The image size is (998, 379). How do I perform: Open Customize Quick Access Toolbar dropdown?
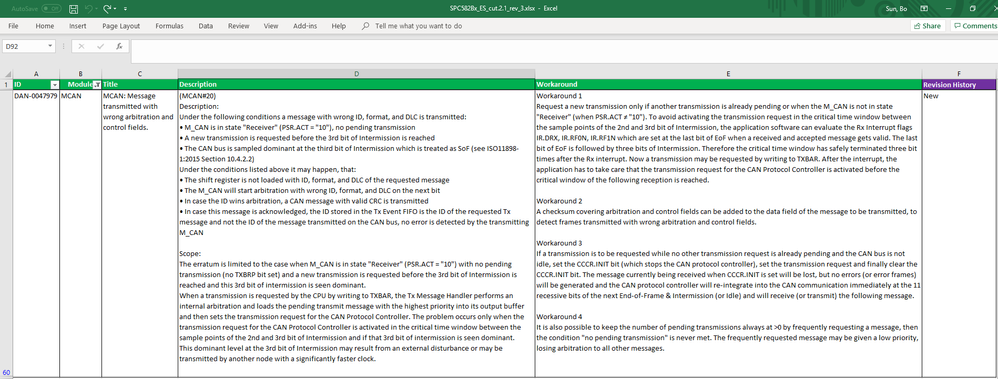tap(125, 9)
